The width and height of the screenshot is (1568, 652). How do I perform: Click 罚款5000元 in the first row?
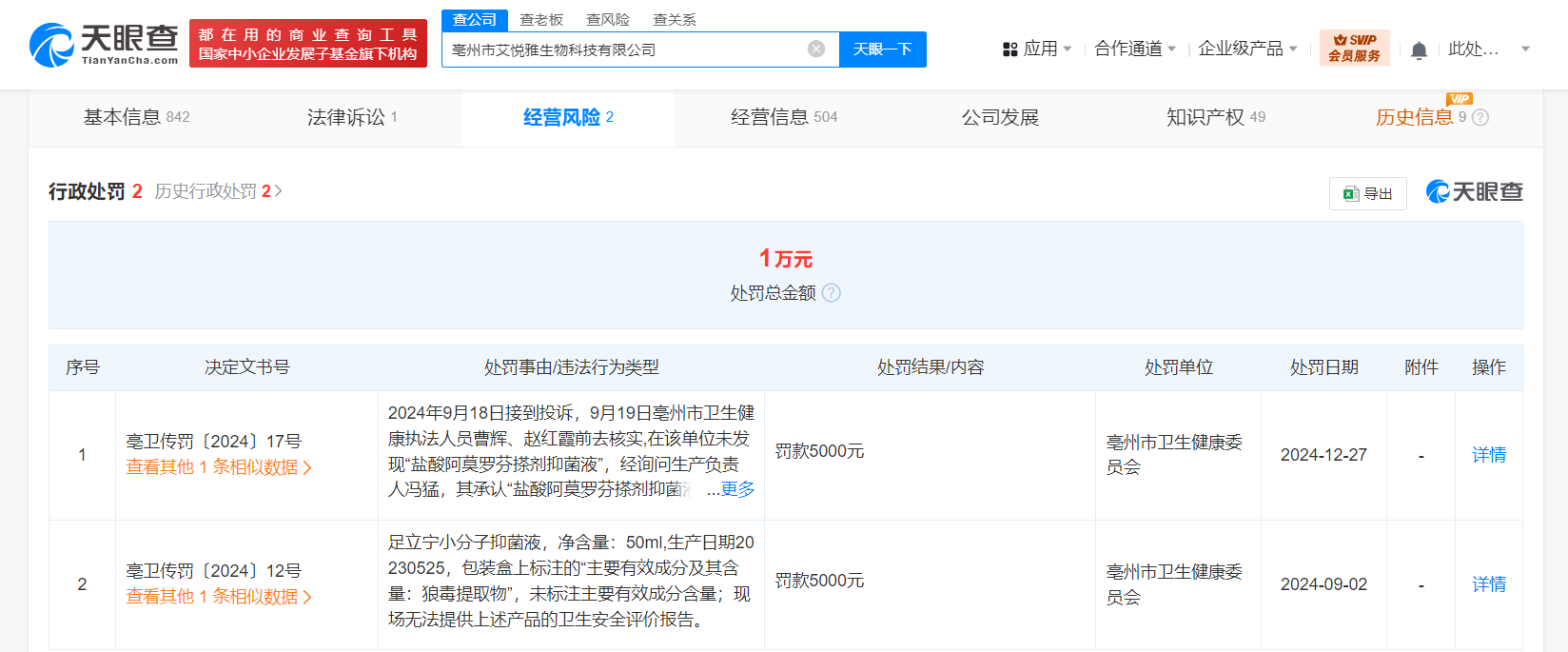819,451
